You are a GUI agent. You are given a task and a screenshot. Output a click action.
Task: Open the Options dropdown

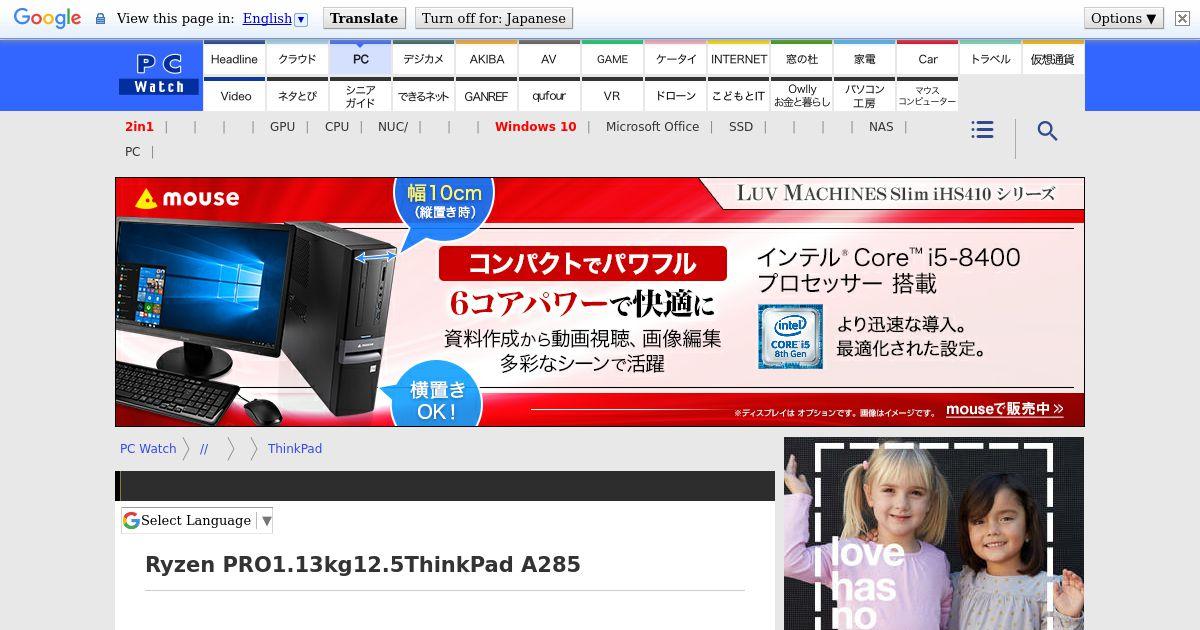[x=1124, y=18]
